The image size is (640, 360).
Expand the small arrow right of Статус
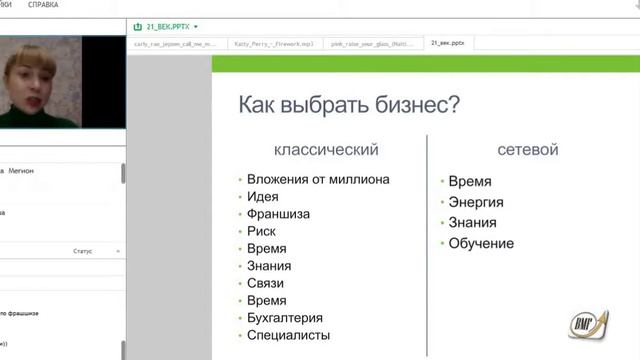[118, 251]
